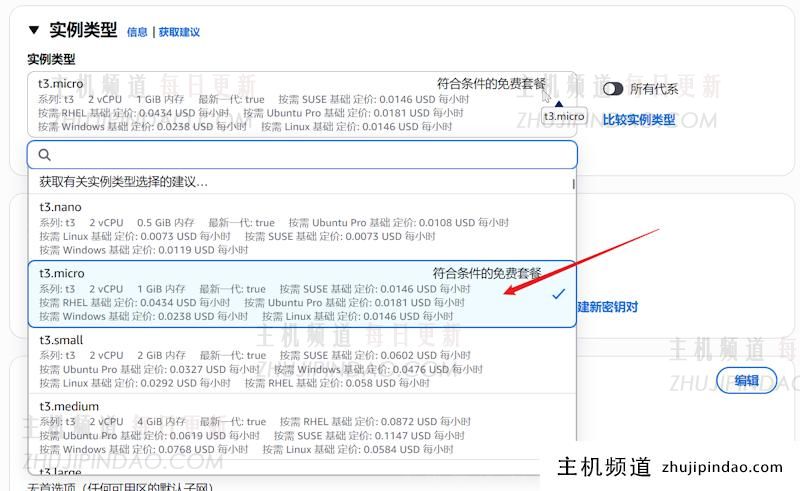This screenshot has height=491, width=800.
Task: Select 获取有关实例类型选择的建议 option
Action: (x=301, y=182)
